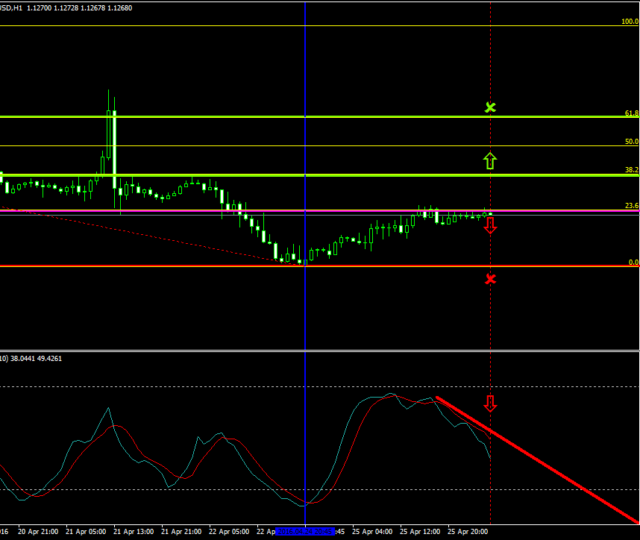Click the red down arrow in the oscillator
Viewport: 640px width, 540px height.
(x=489, y=404)
